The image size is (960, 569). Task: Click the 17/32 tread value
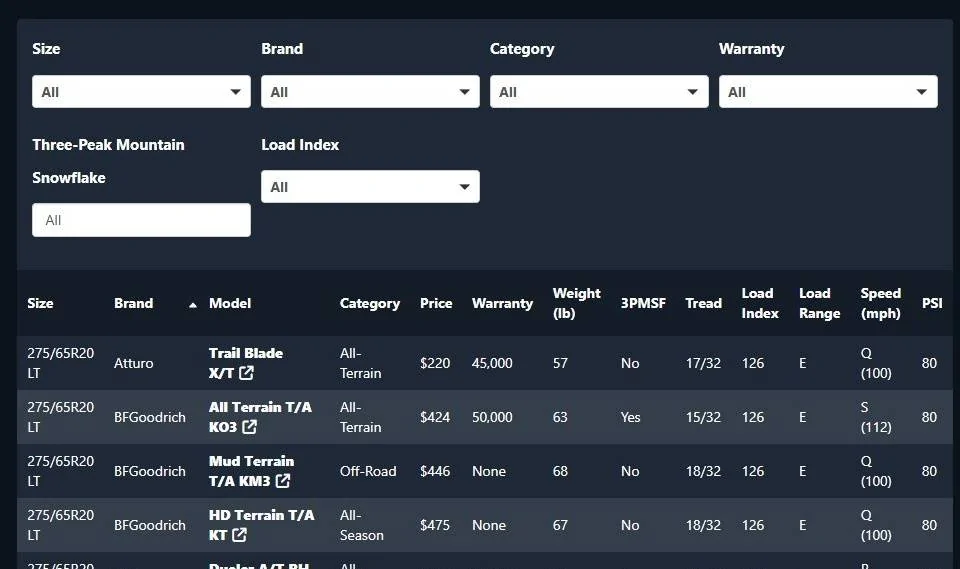tap(703, 363)
